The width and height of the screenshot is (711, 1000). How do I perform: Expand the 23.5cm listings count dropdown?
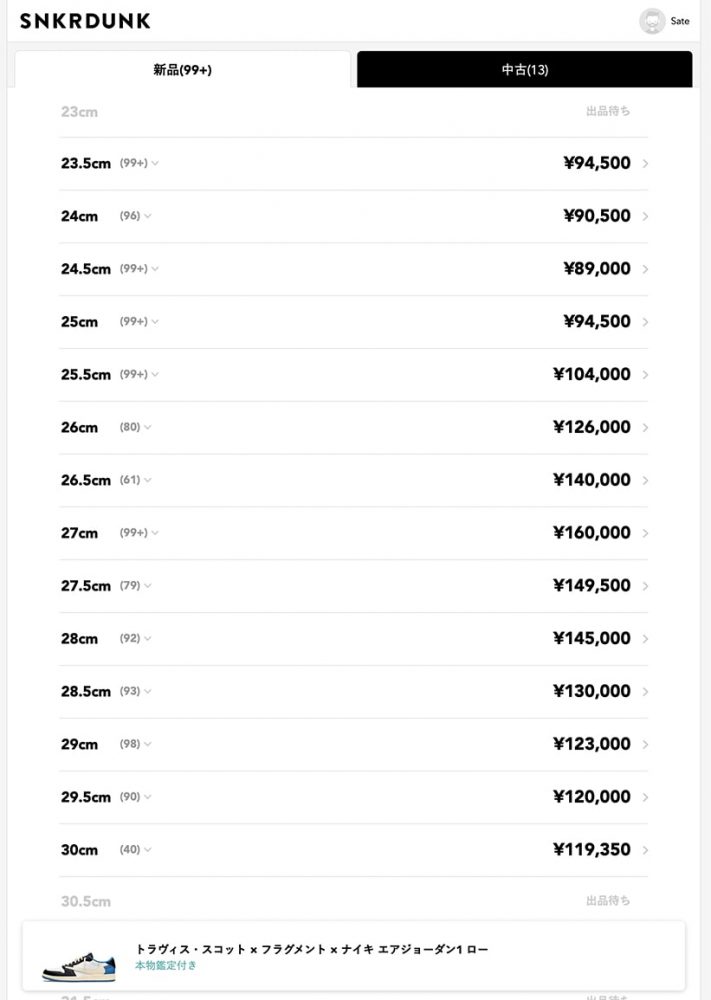(x=155, y=163)
